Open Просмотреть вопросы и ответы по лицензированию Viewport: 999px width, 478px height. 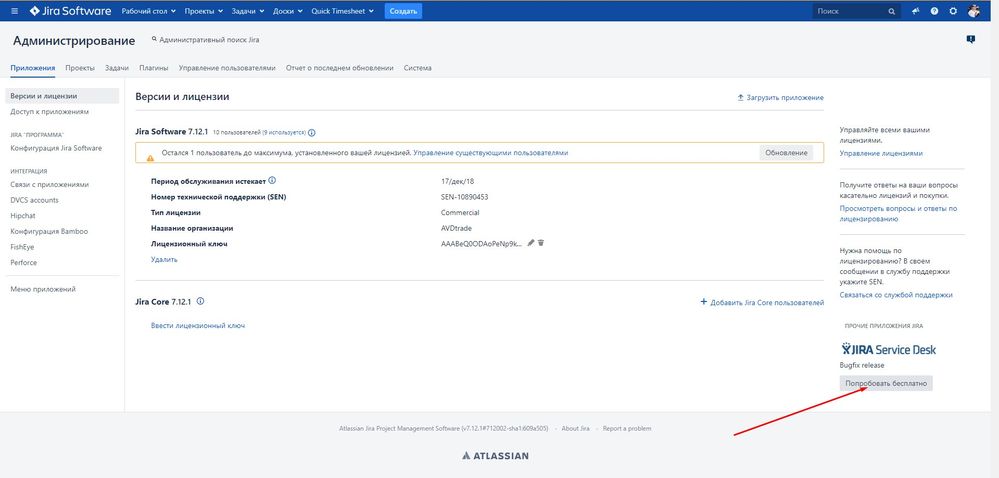click(898, 214)
